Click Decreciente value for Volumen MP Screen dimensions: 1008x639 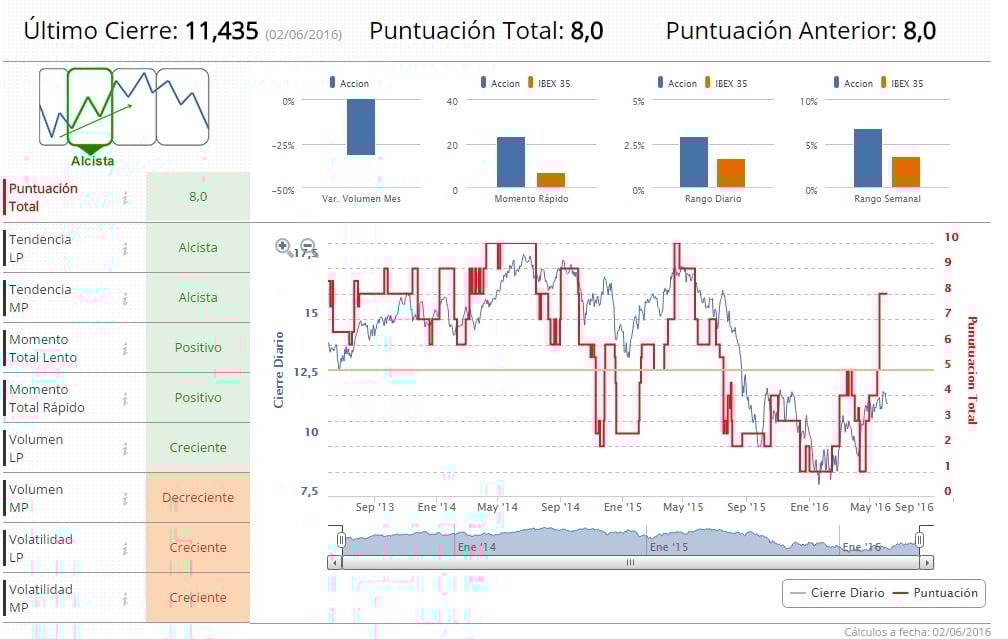(198, 498)
